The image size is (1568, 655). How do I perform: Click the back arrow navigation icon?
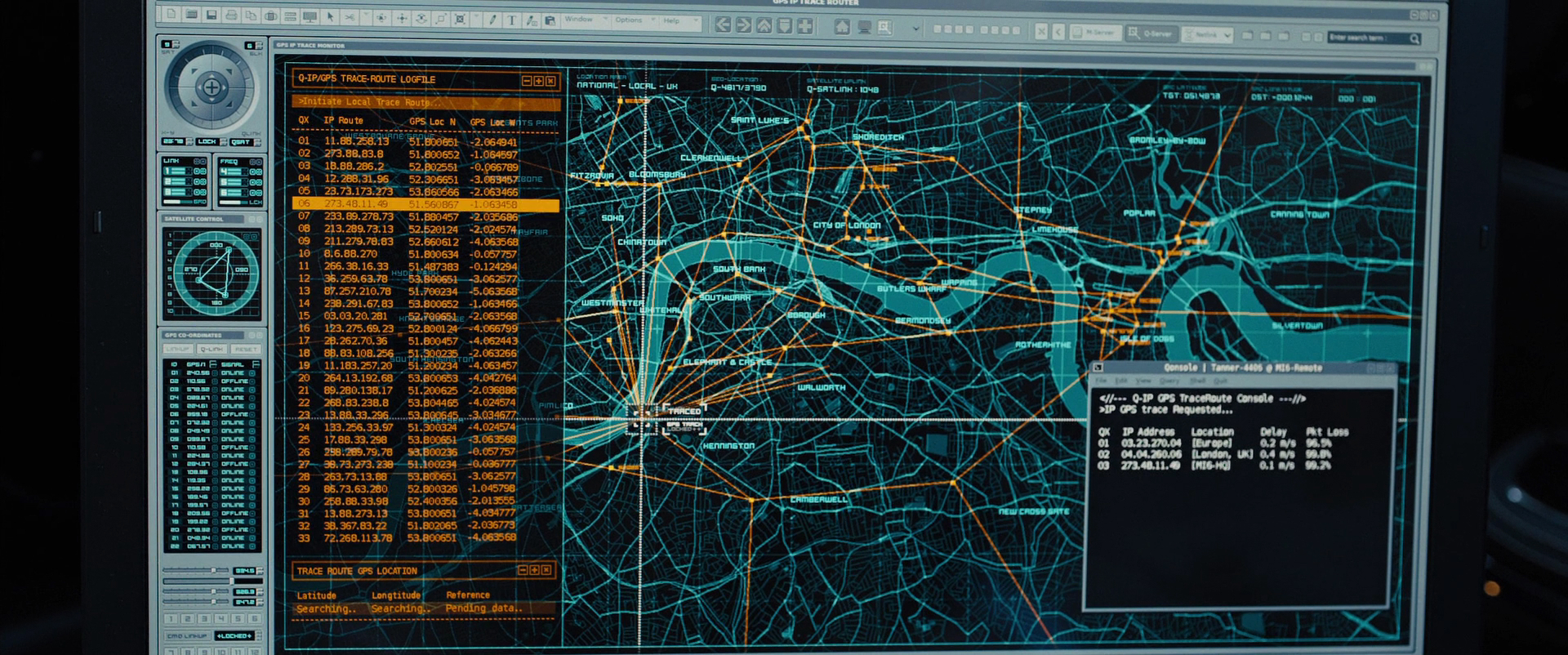point(724,25)
